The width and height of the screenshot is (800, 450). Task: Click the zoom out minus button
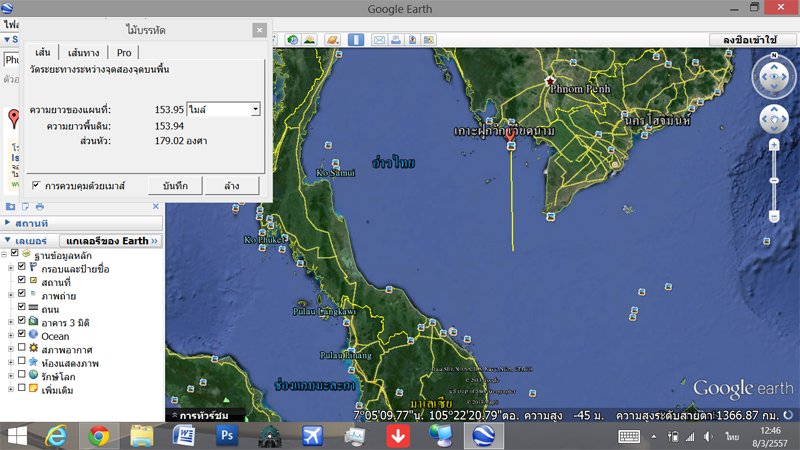(x=774, y=217)
